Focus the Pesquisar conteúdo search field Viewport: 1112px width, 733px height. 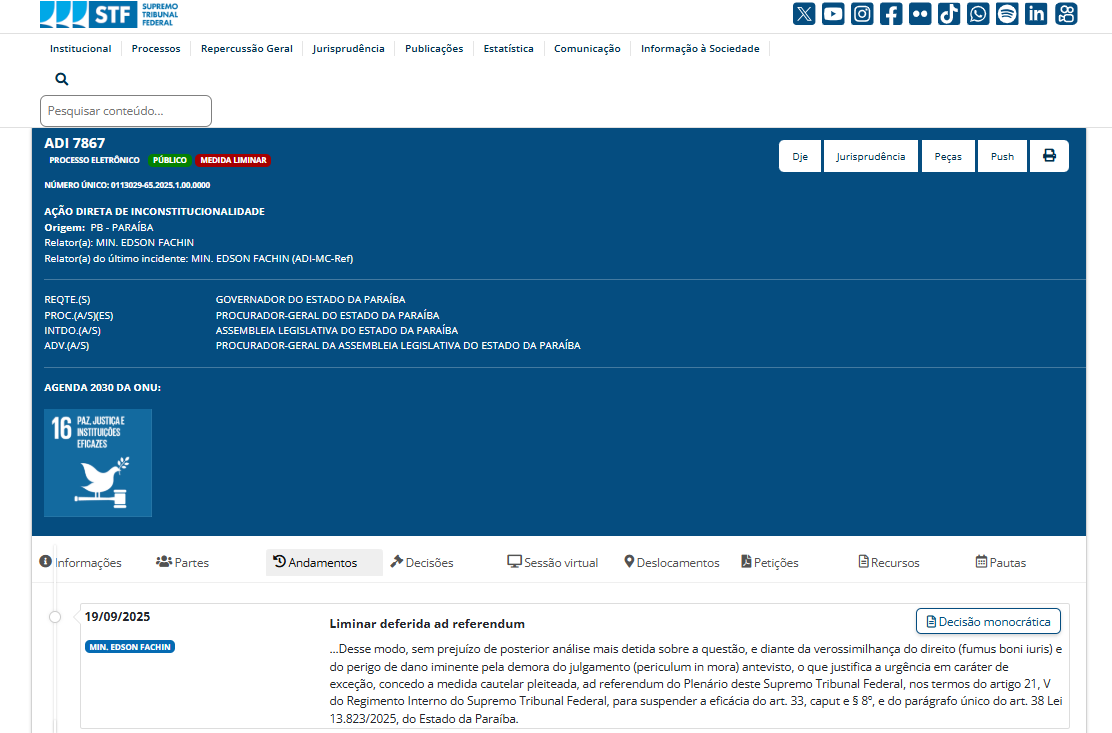pyautogui.click(x=126, y=111)
